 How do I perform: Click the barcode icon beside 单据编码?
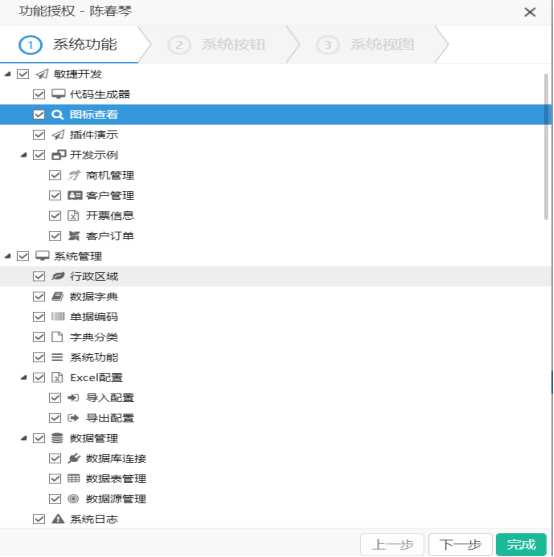point(58,317)
